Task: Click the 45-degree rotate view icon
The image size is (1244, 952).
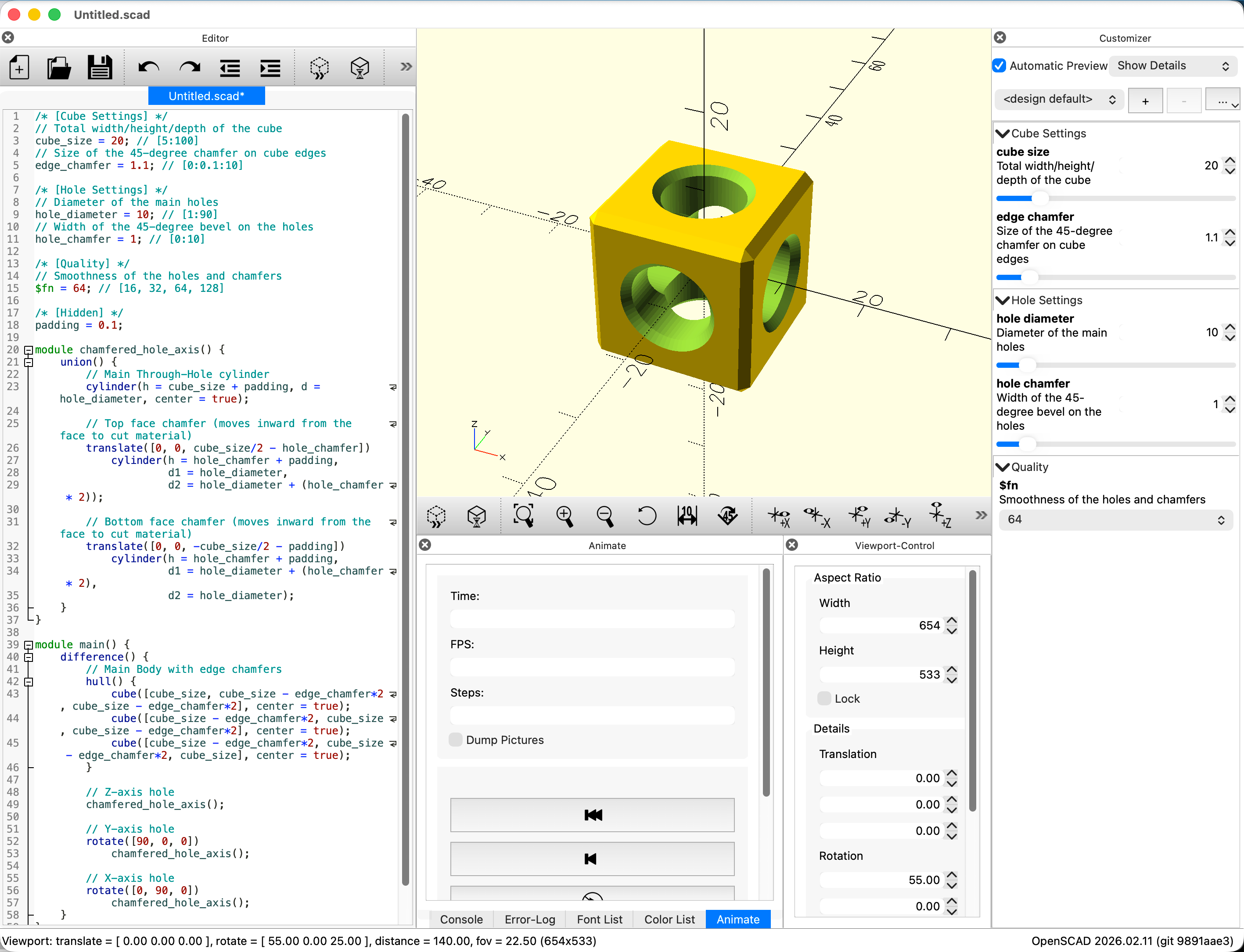Action: [x=727, y=516]
